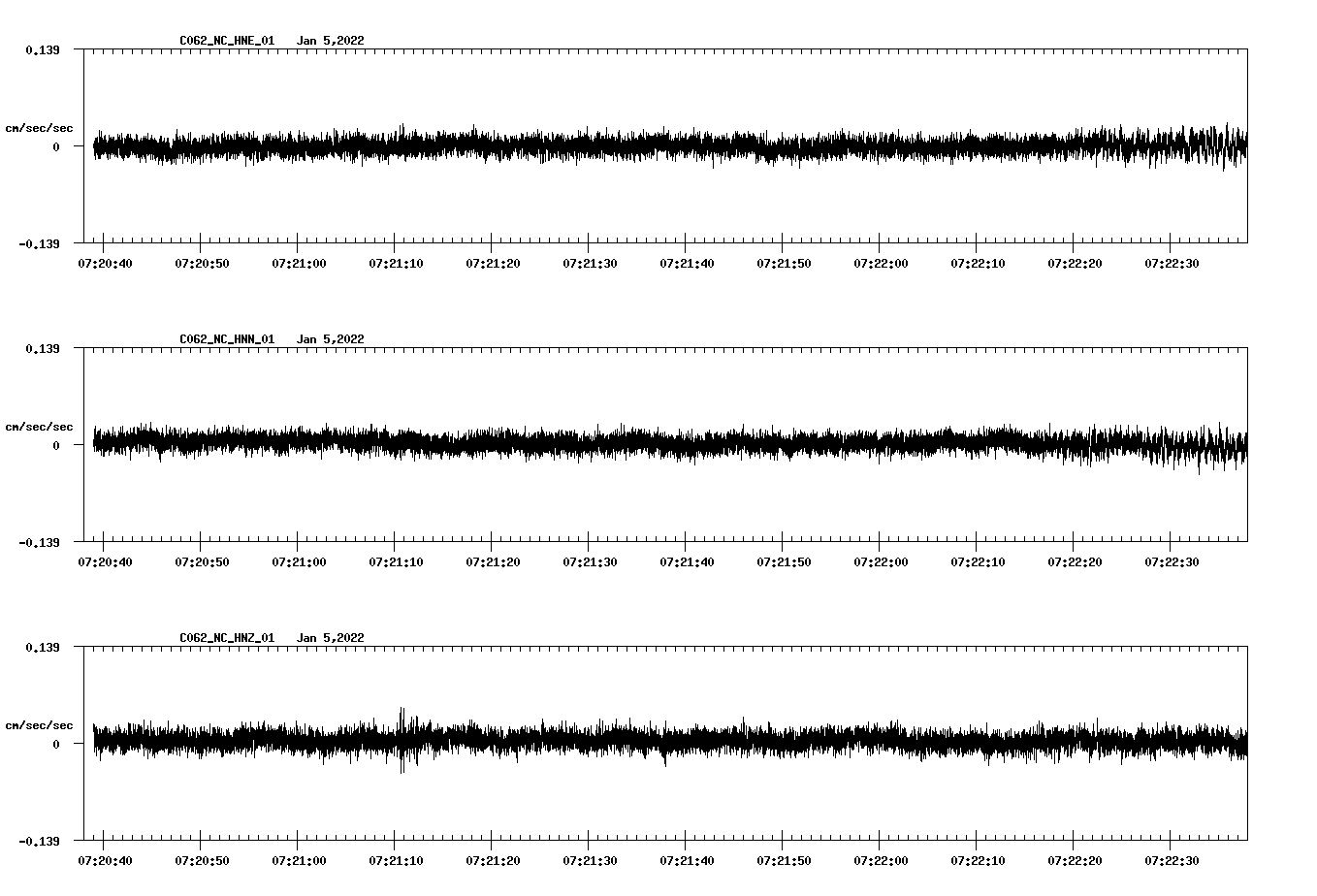This screenshot has width=1317, height=896.
Task: Click the 0.139 upper limit of HNZ axis
Action: (42, 647)
